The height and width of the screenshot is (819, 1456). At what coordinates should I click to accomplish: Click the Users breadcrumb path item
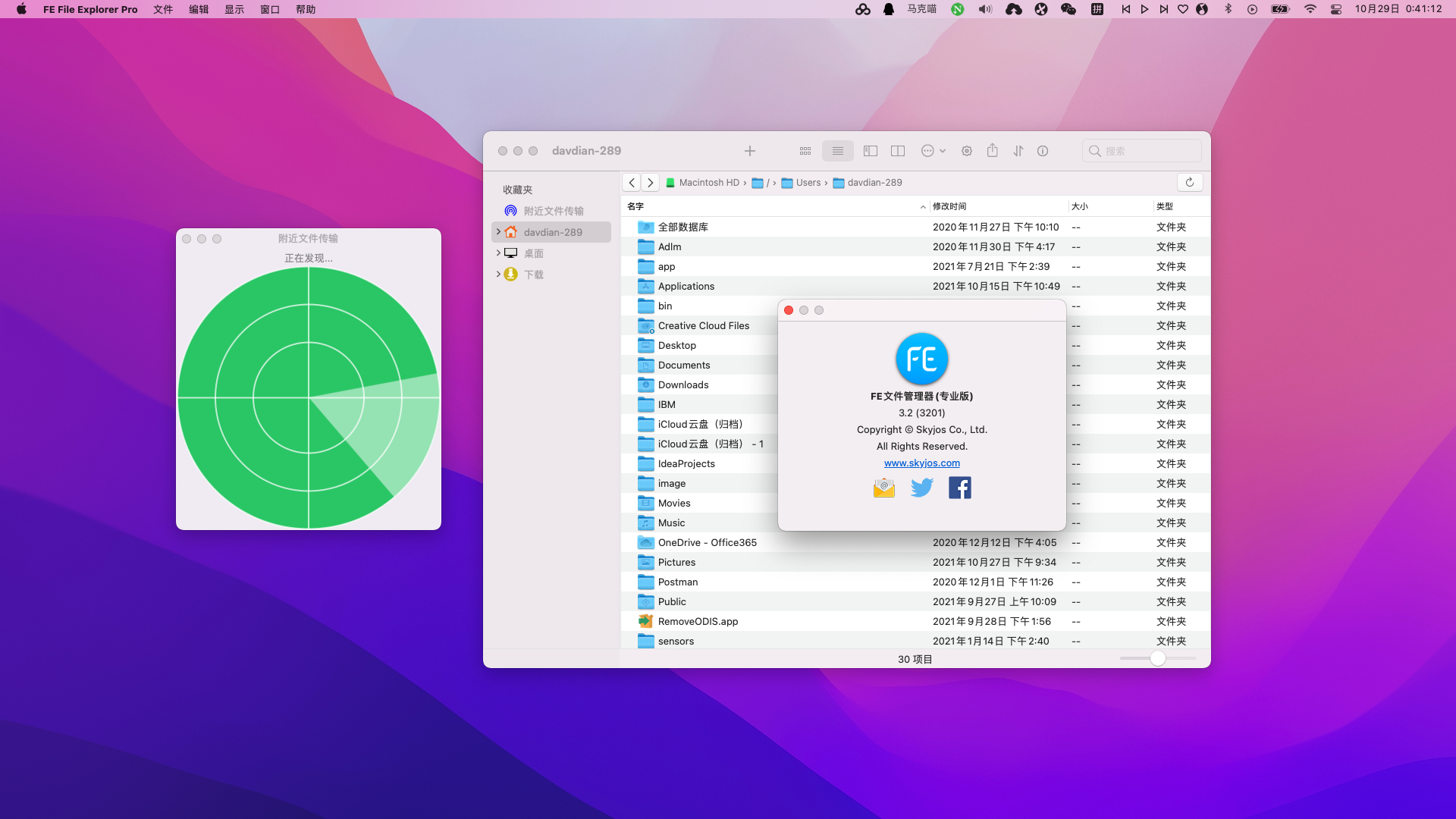click(x=808, y=183)
